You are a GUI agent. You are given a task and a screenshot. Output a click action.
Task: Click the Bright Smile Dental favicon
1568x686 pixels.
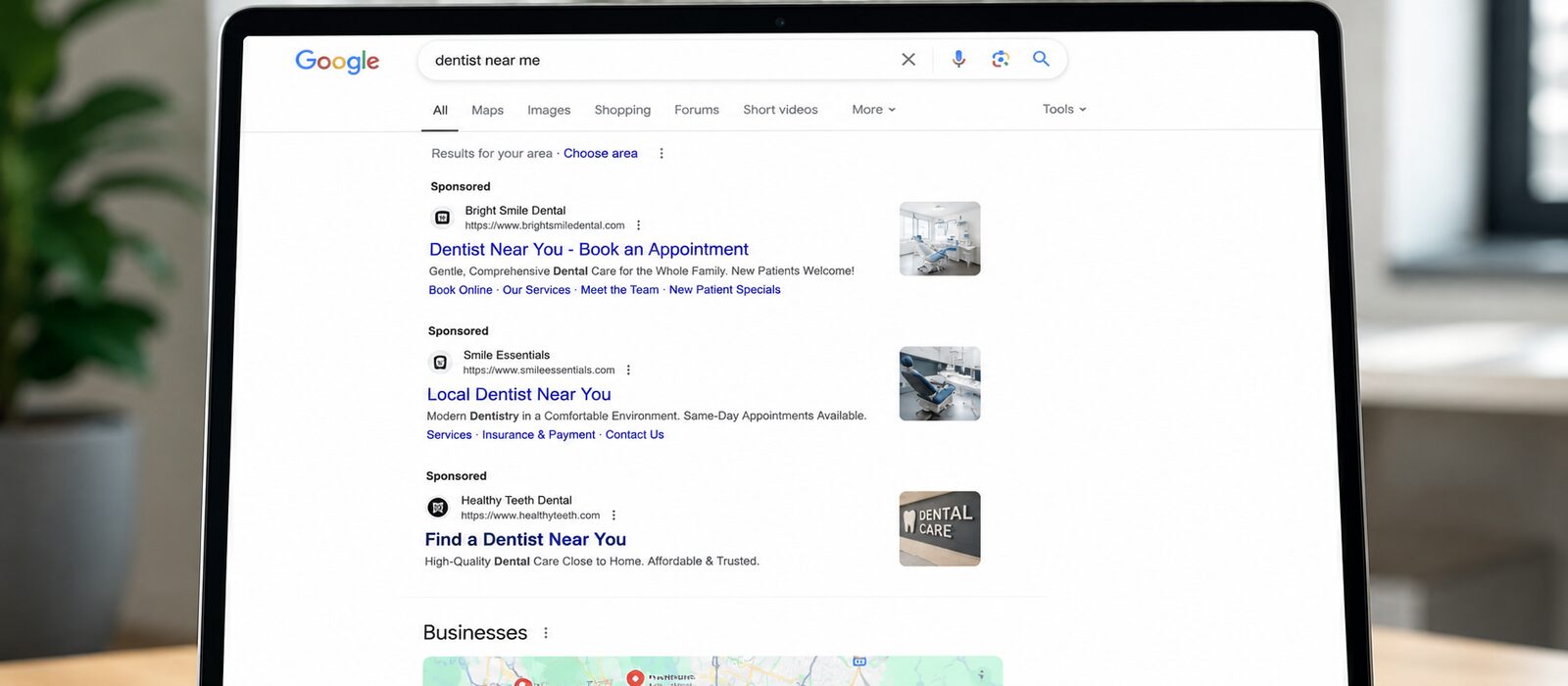click(442, 218)
